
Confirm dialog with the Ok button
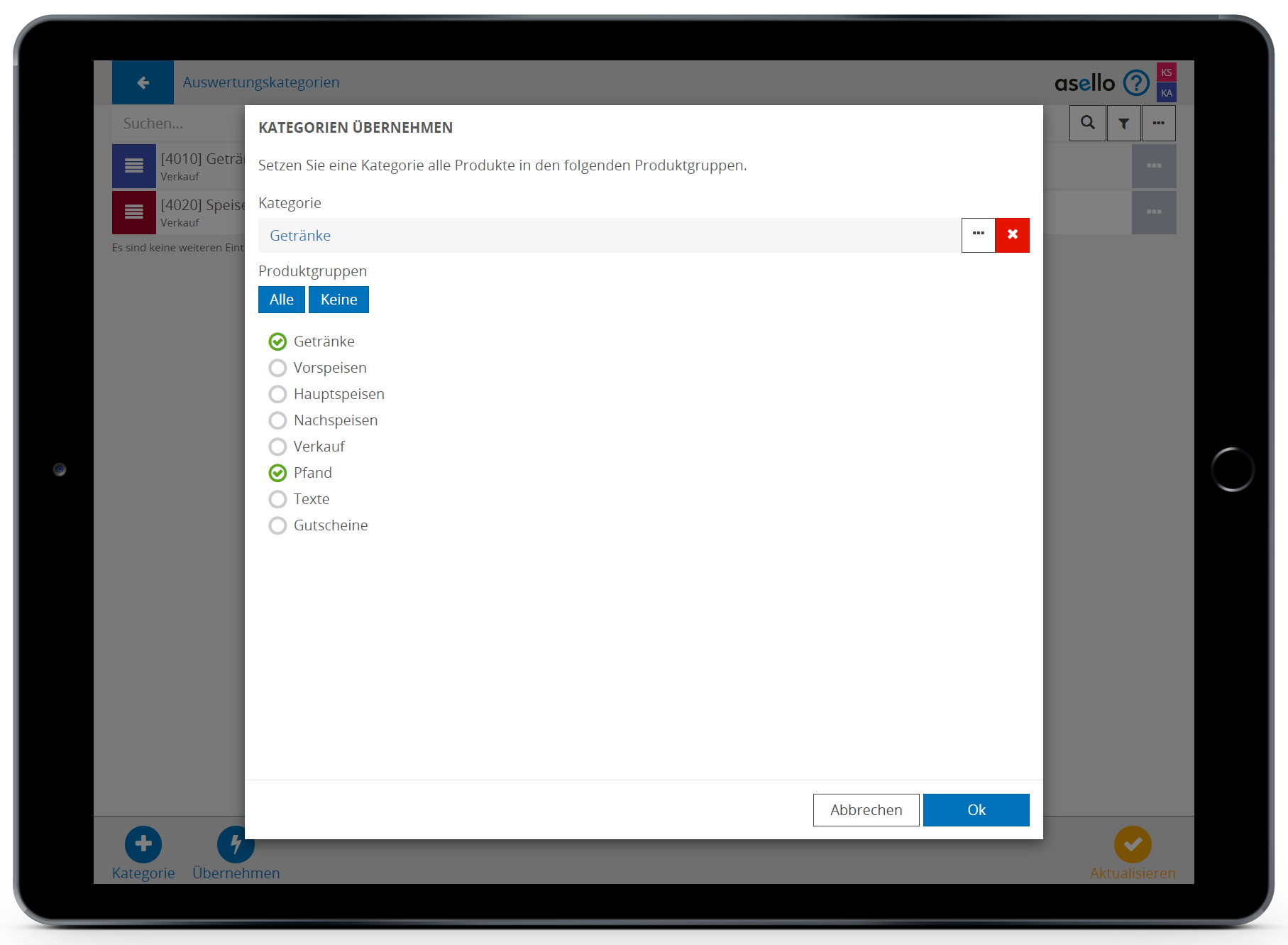tap(976, 810)
